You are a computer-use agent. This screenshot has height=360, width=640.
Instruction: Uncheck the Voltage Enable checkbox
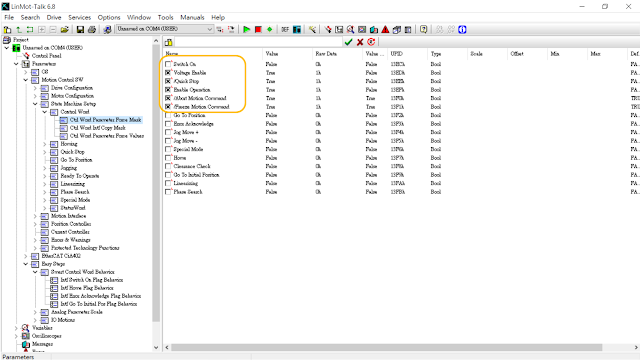(168, 73)
